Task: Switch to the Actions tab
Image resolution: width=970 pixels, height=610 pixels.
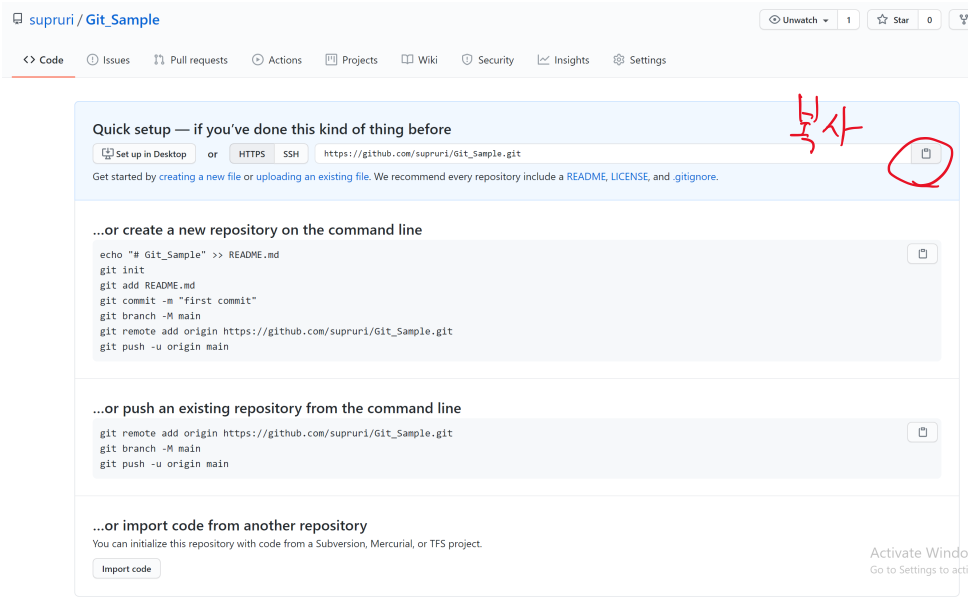Action: coord(277,60)
